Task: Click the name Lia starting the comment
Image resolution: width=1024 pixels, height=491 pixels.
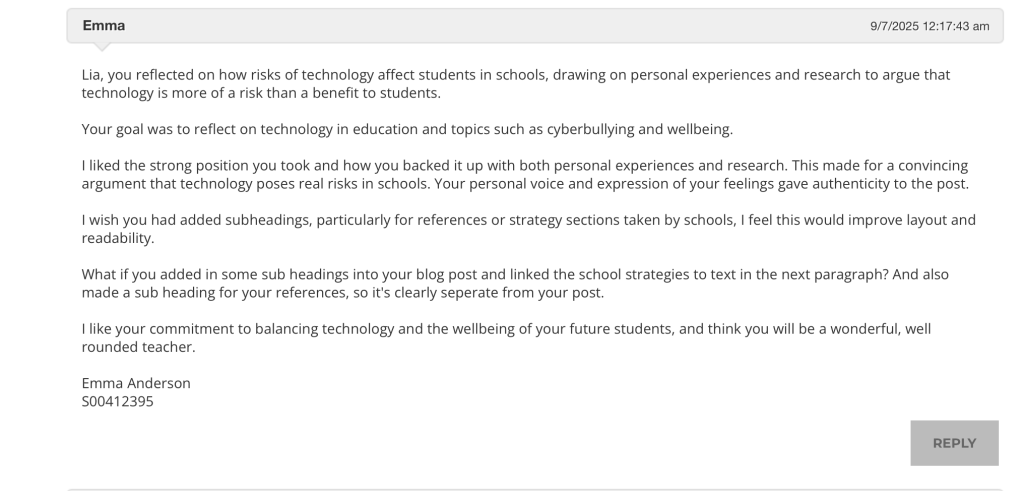Action: click(x=91, y=74)
